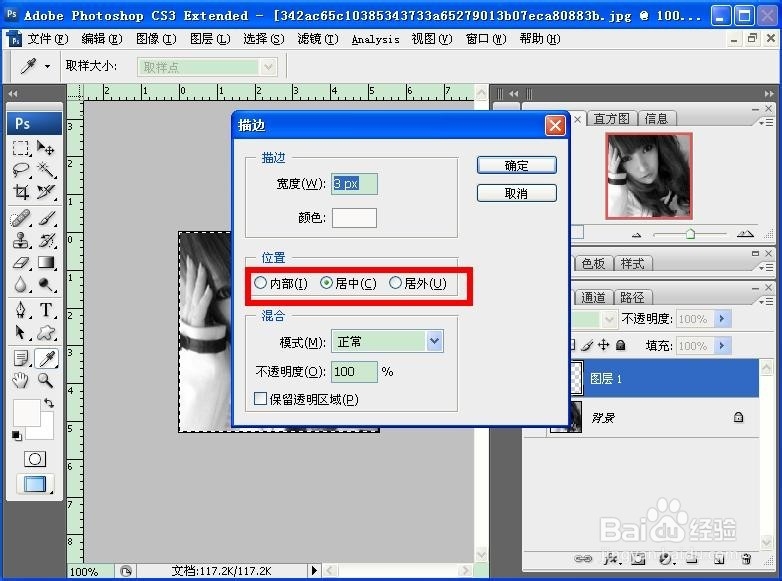This screenshot has height=581, width=782.
Task: Select the Pen tool
Action: 20,310
